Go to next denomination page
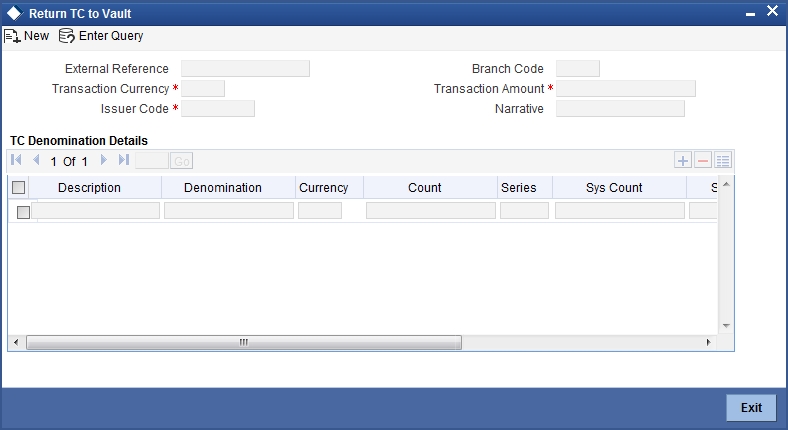The height and width of the screenshot is (430, 788). click(104, 160)
